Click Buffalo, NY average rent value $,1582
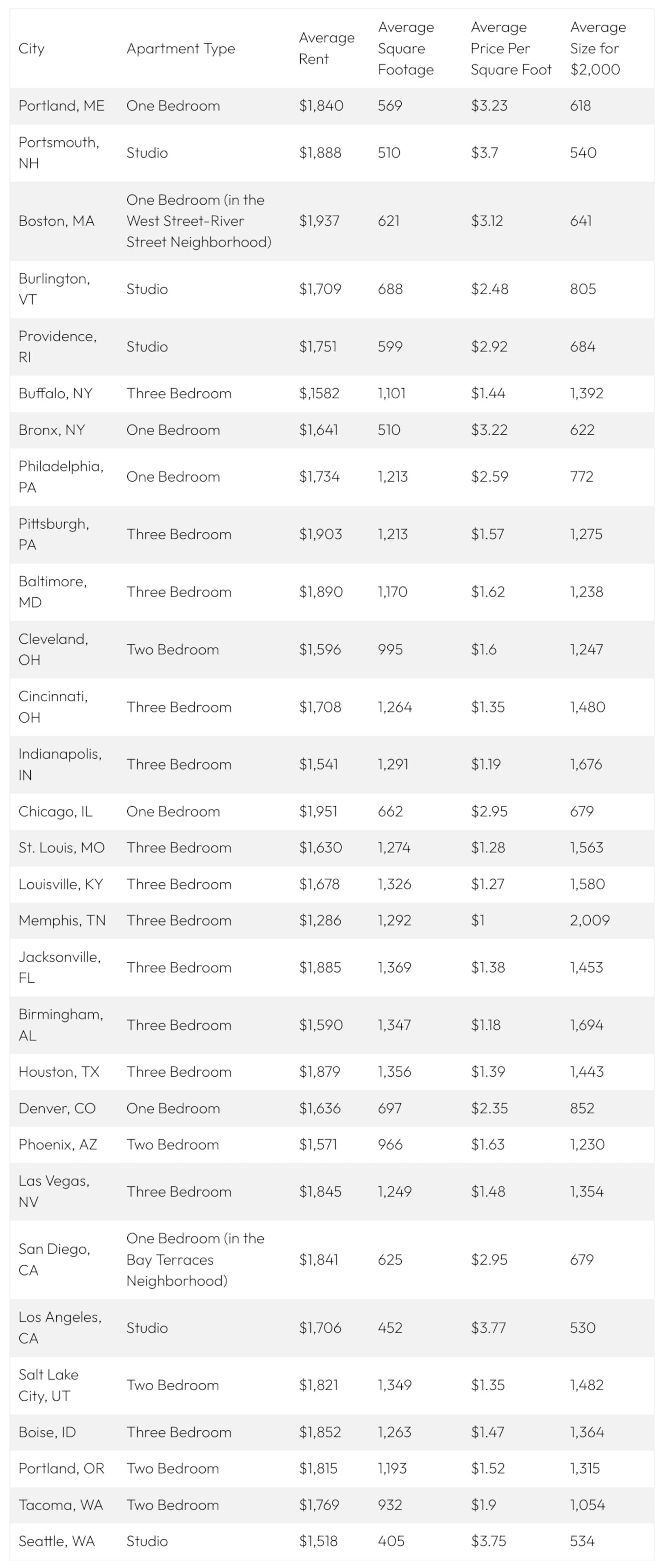This screenshot has height=1568, width=664. [319, 394]
